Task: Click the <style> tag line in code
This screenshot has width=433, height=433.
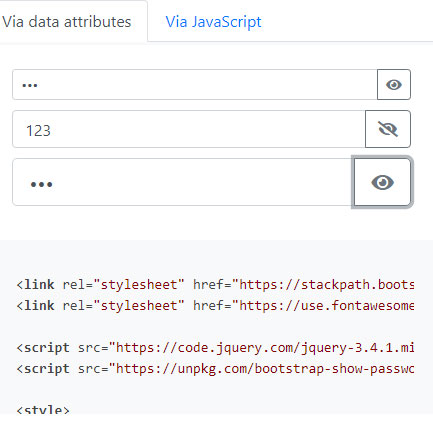Action: coord(43,409)
